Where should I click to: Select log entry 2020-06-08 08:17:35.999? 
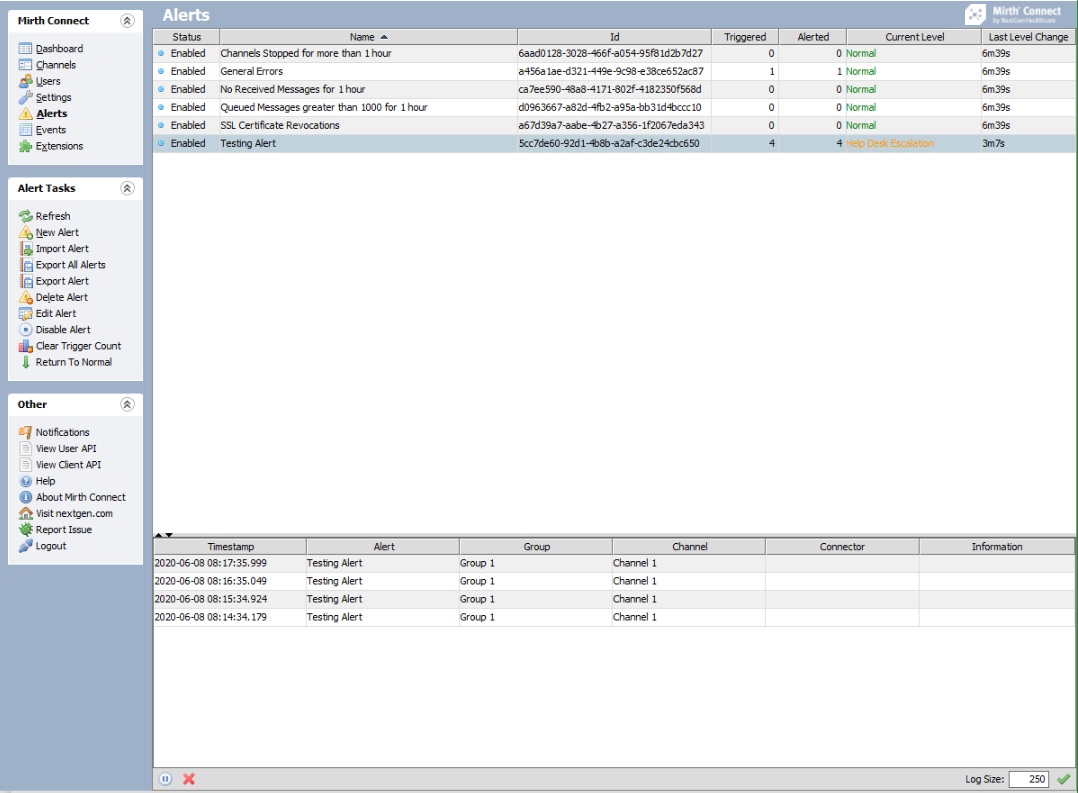tap(614, 563)
